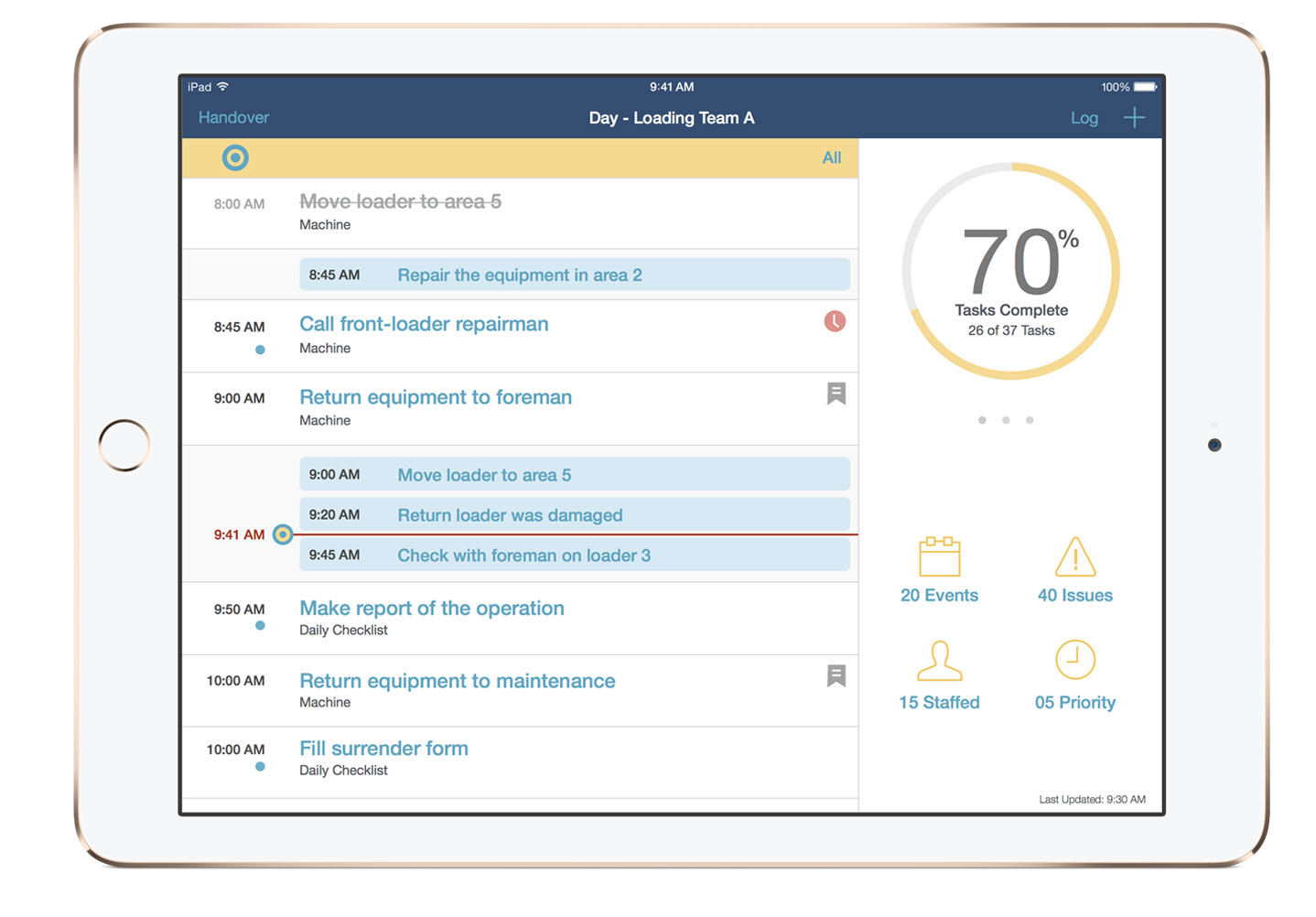Tap the current-time marker dot at 9:41 AM

282,534
